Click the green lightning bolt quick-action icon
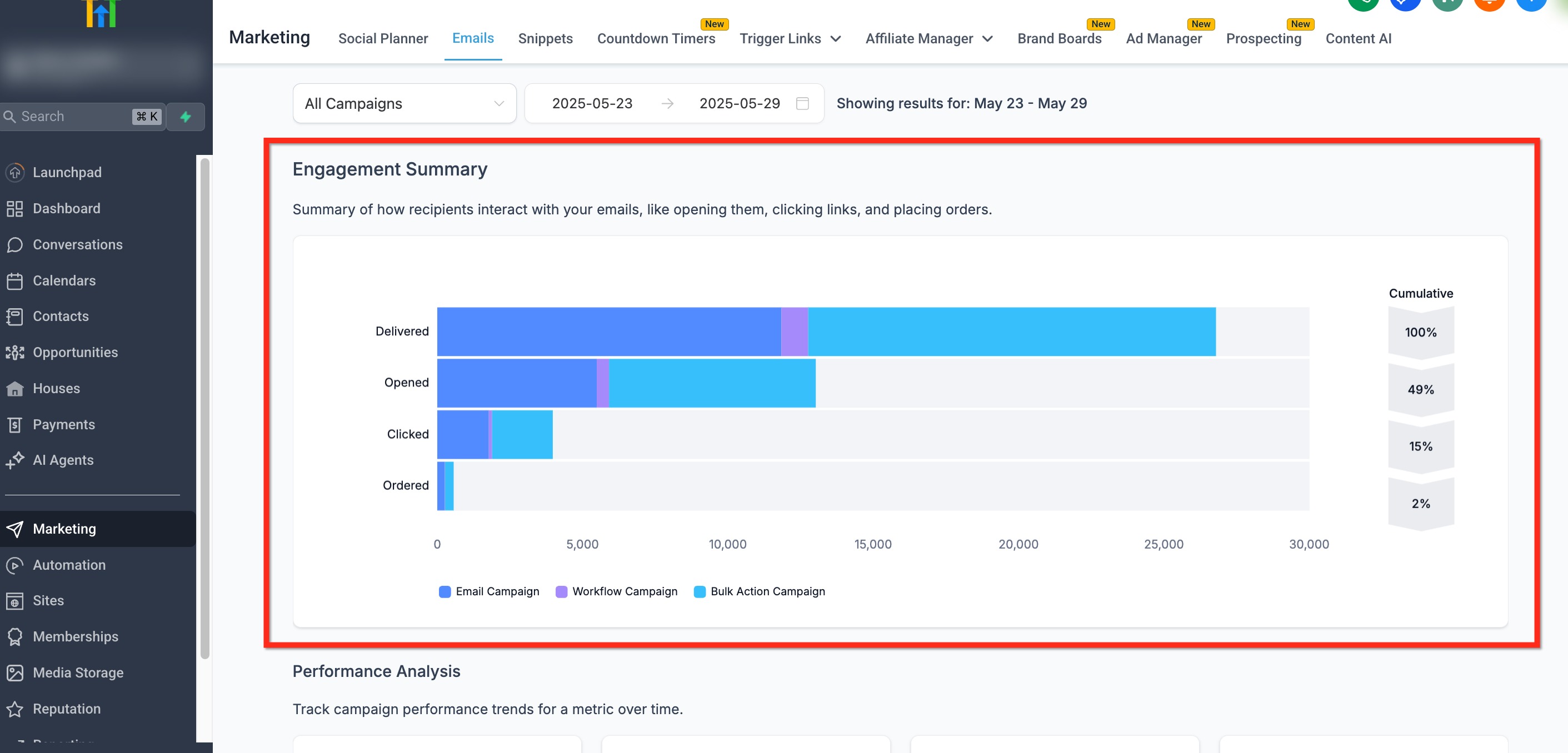The image size is (1568, 753). (186, 116)
